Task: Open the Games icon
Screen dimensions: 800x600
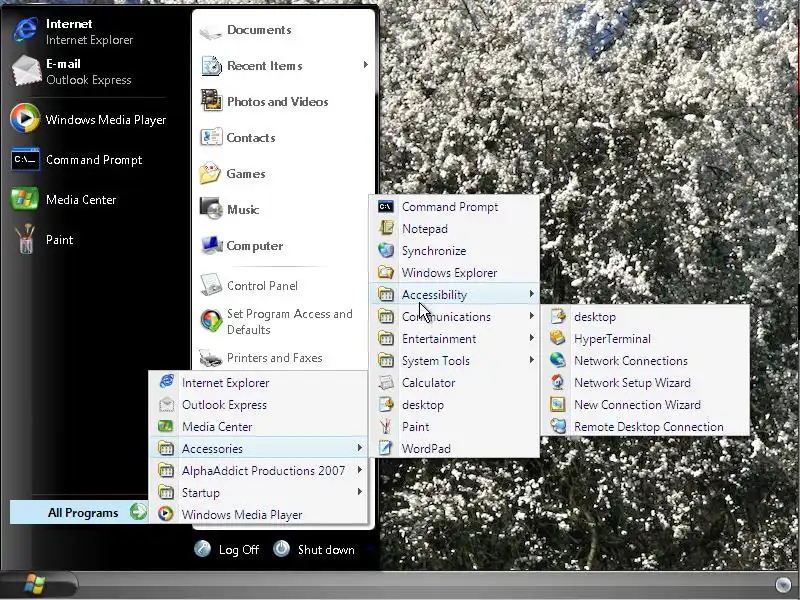Action: coord(210,173)
